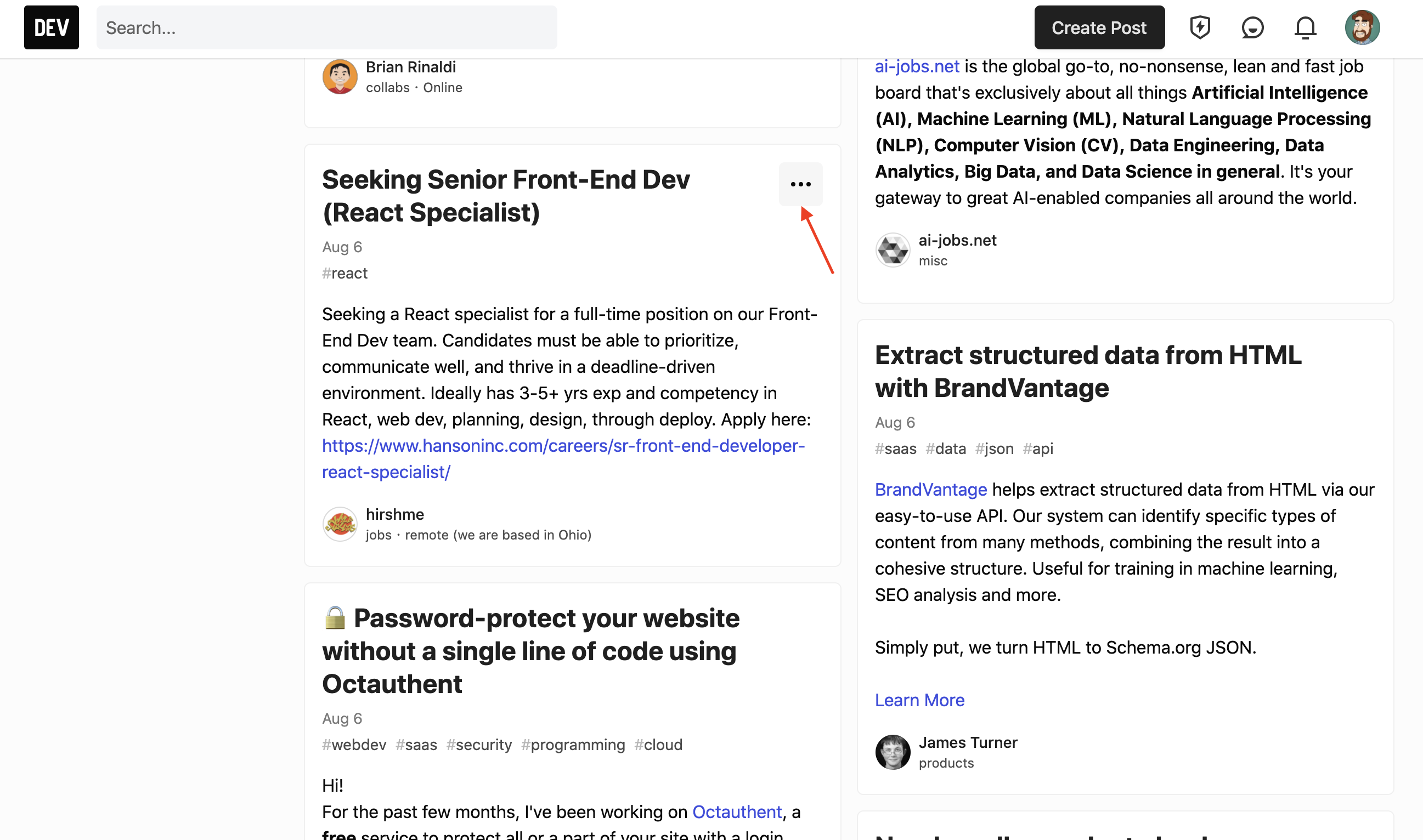Click the Create Post button

(x=1099, y=27)
